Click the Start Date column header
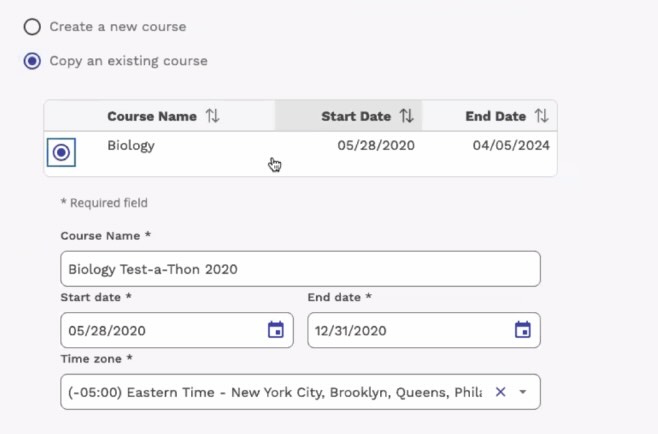 point(356,116)
